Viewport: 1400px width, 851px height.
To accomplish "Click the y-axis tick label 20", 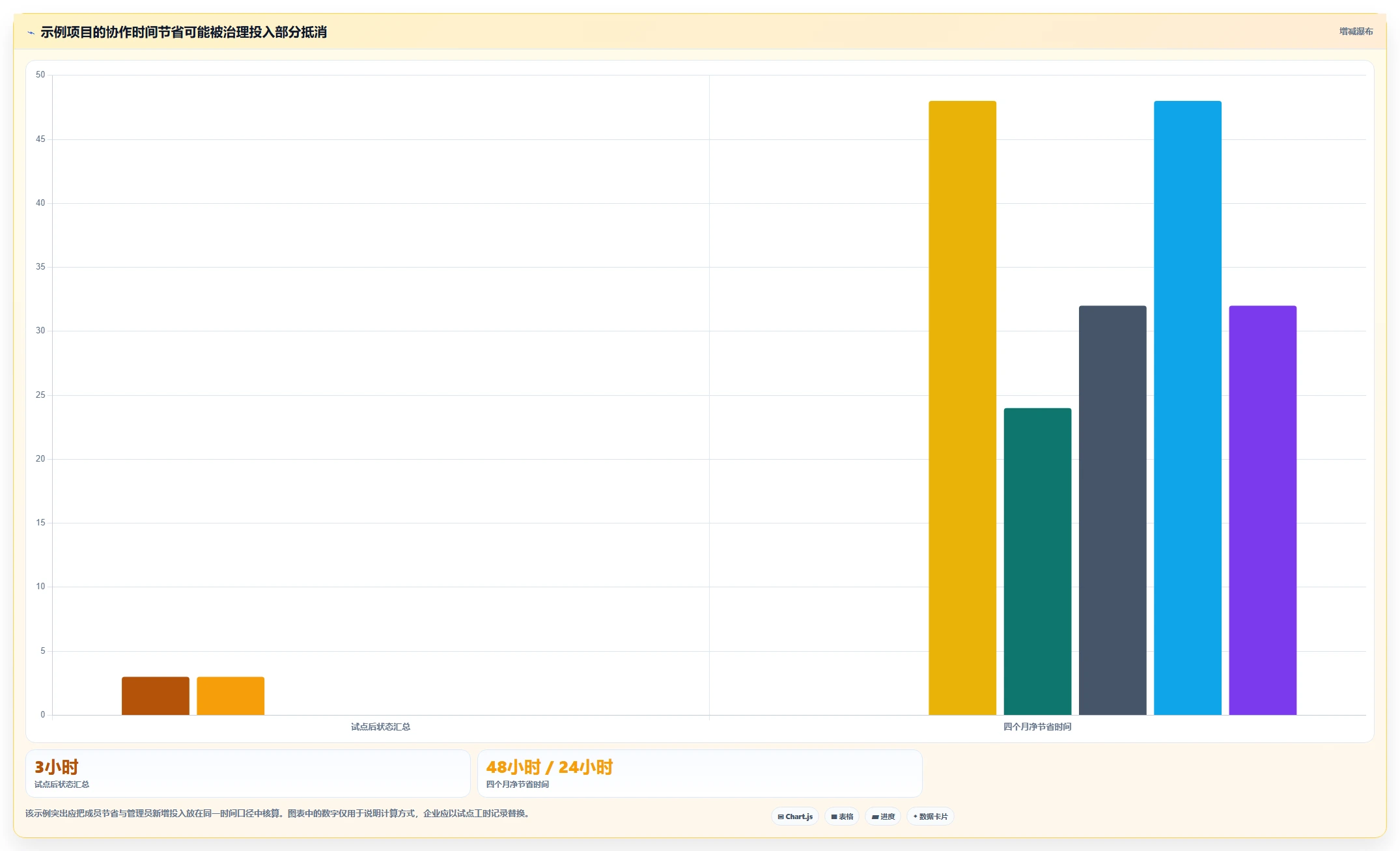I will [40, 459].
